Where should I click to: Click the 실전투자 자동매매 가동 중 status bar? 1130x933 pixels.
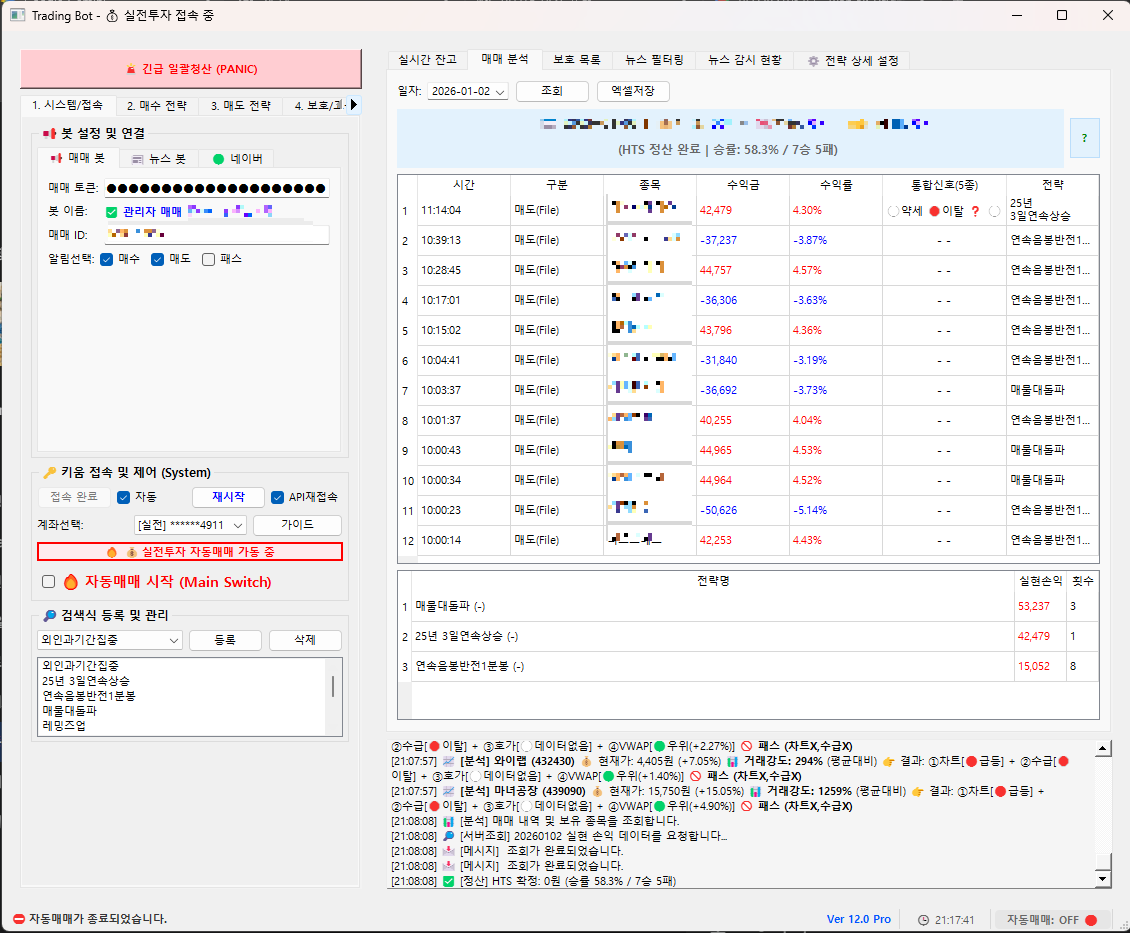(x=190, y=552)
